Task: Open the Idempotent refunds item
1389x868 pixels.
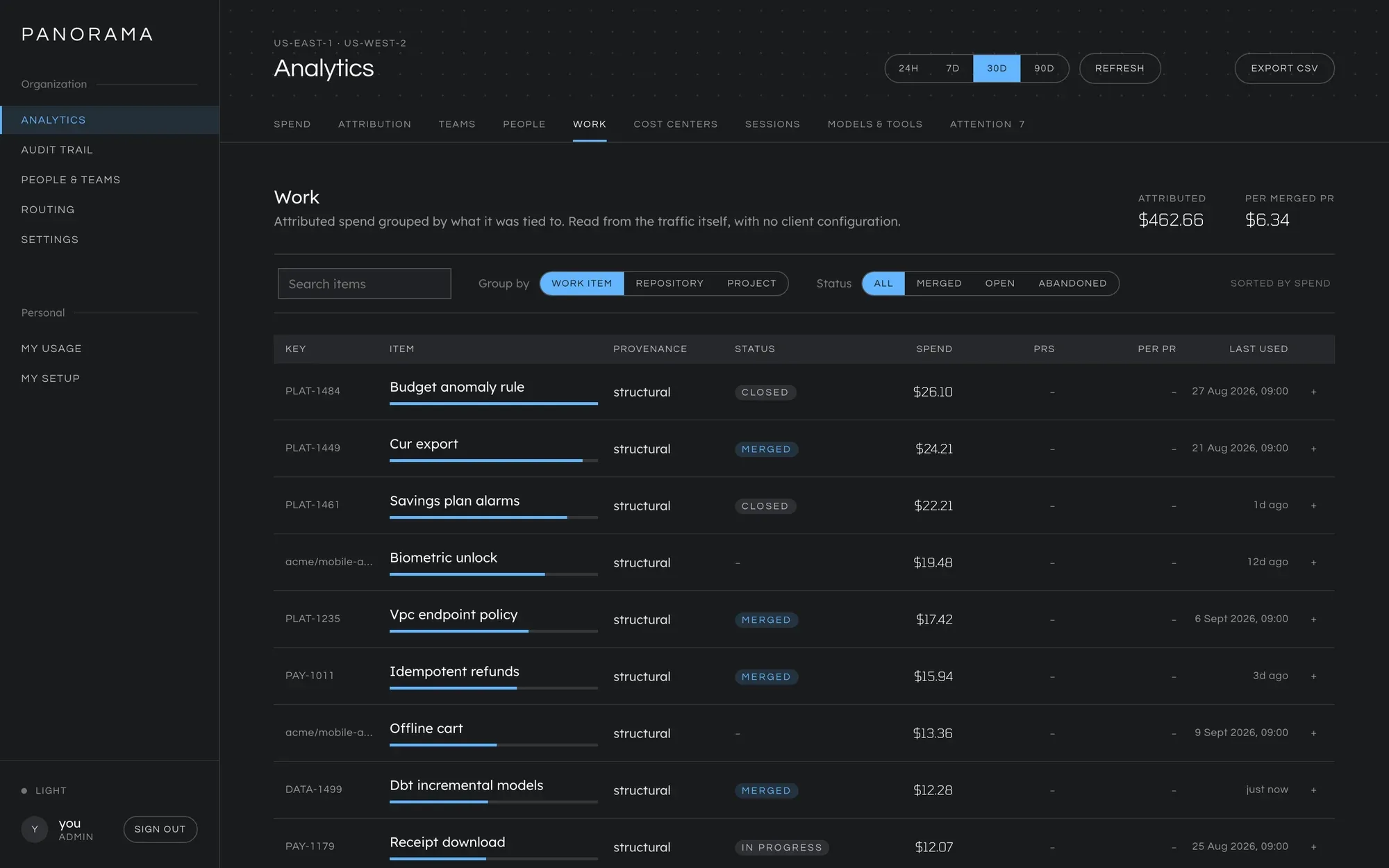Action: coord(454,671)
